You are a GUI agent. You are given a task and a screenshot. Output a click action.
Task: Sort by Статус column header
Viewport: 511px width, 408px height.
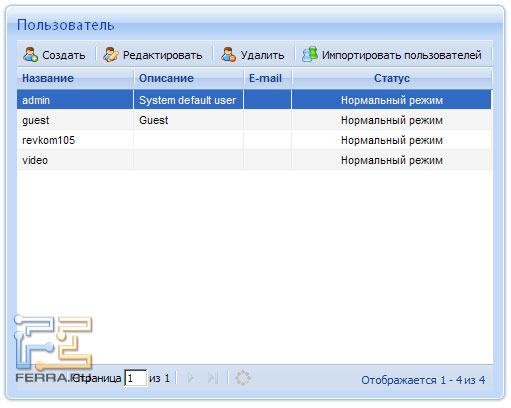tap(392, 78)
